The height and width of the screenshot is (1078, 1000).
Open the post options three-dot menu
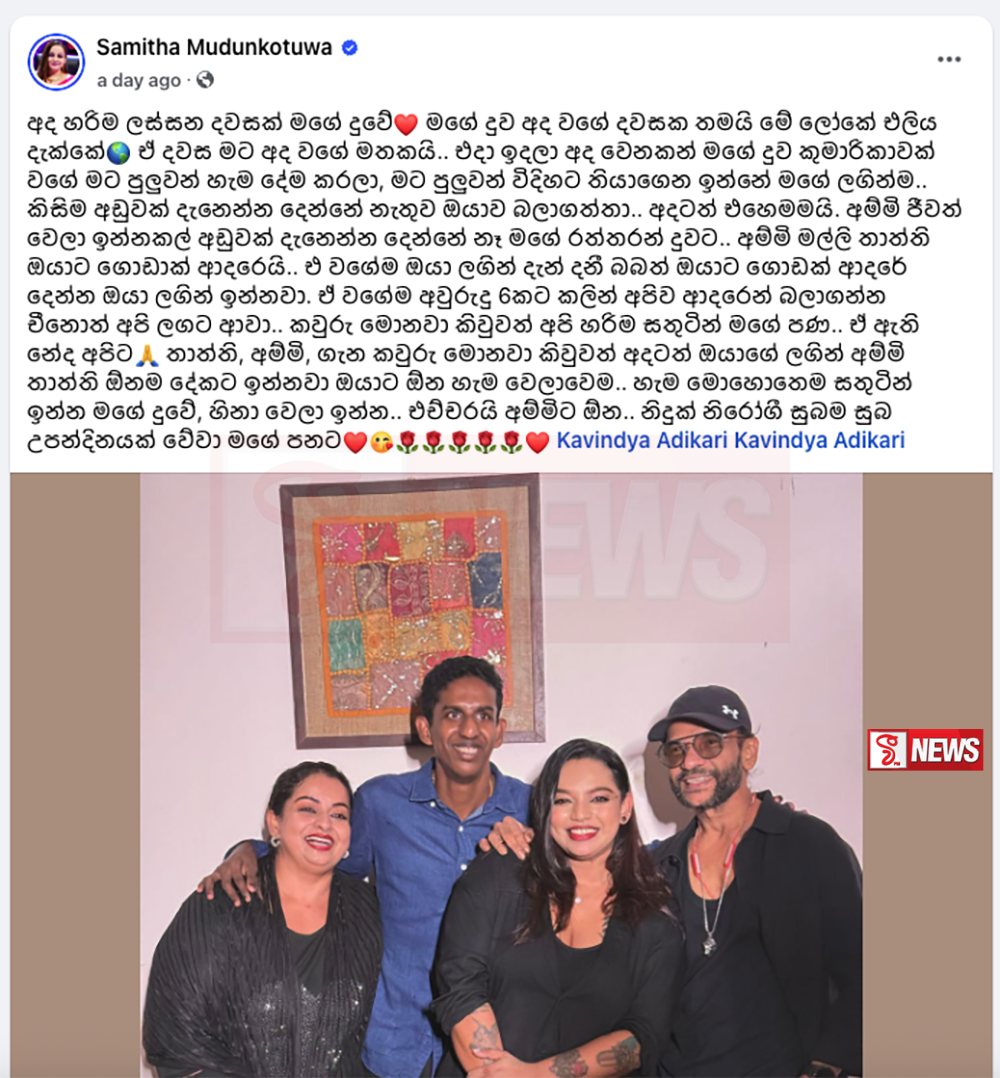948,60
